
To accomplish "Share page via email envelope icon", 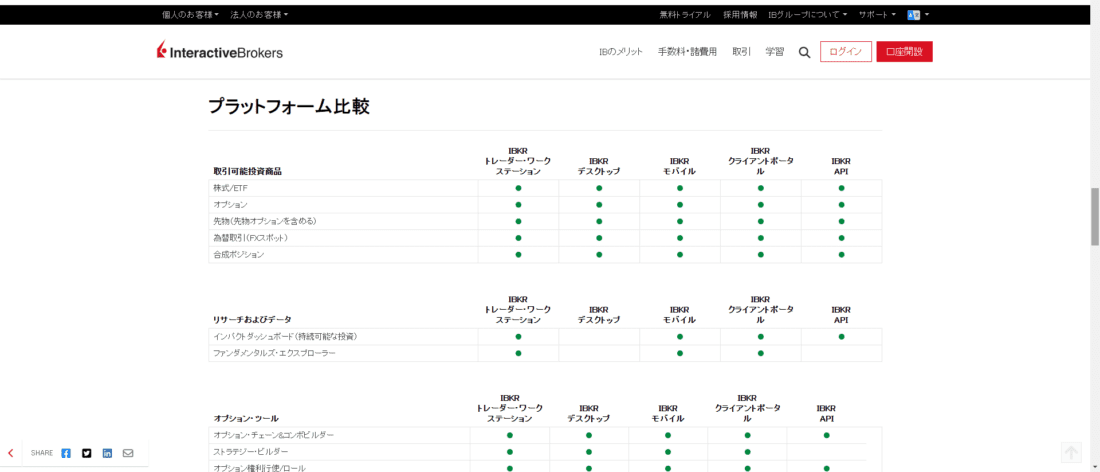I will coord(128,453).
